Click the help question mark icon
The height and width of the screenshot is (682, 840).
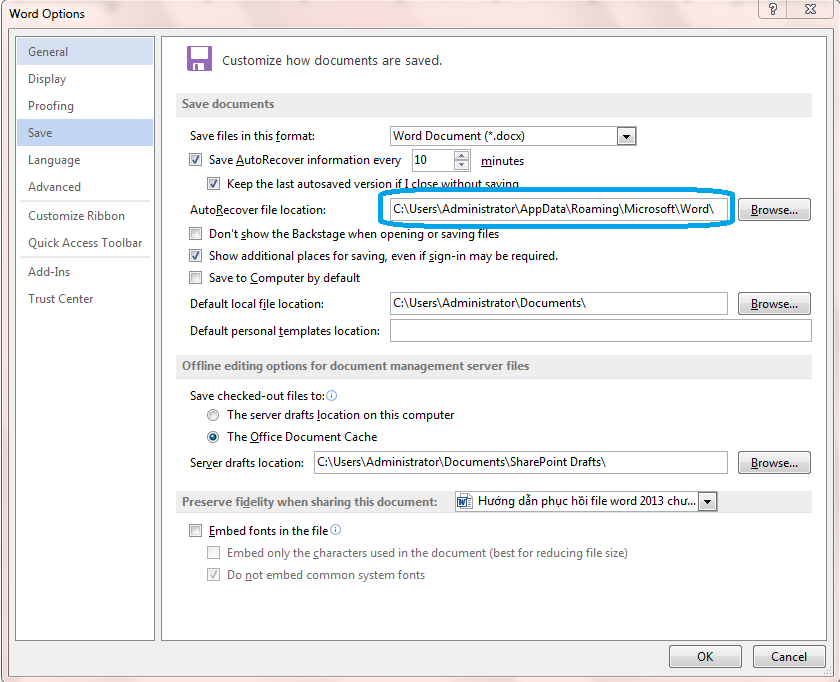(773, 9)
